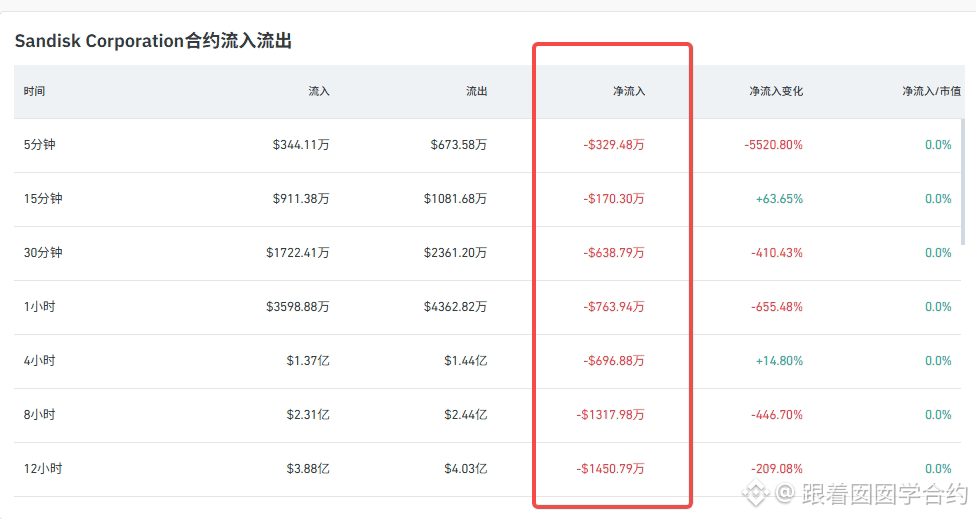The image size is (976, 519).
Task: Select the 15分钟 row label
Action: 43,199
